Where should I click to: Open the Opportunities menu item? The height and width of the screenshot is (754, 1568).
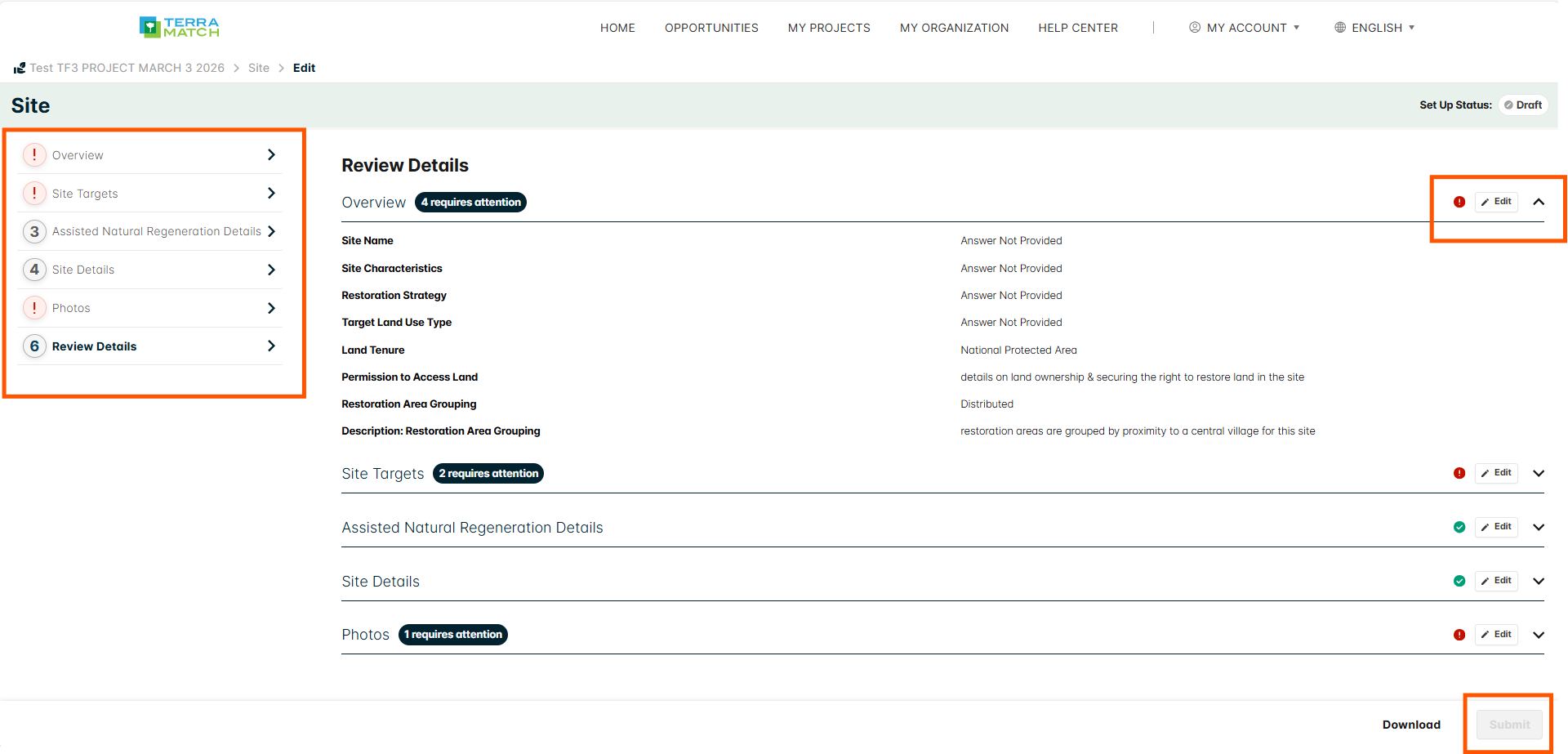(x=711, y=28)
